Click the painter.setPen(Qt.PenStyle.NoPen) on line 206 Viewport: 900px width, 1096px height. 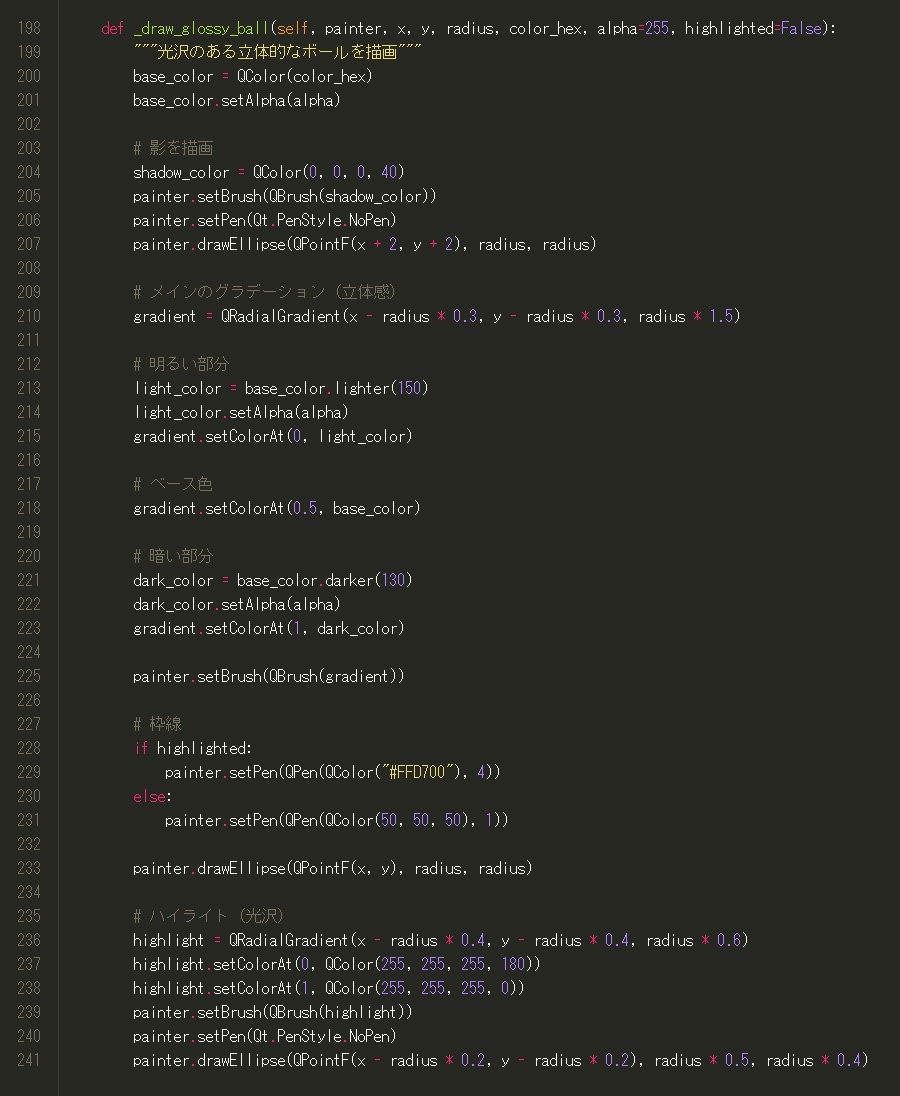265,220
